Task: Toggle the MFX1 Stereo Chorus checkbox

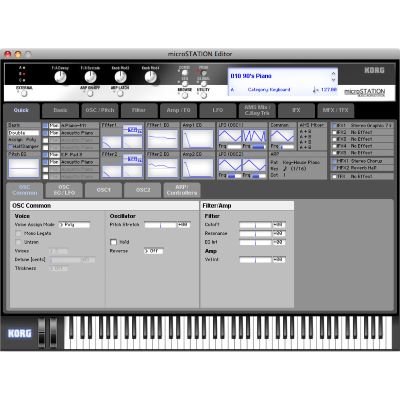Action: [x=335, y=161]
